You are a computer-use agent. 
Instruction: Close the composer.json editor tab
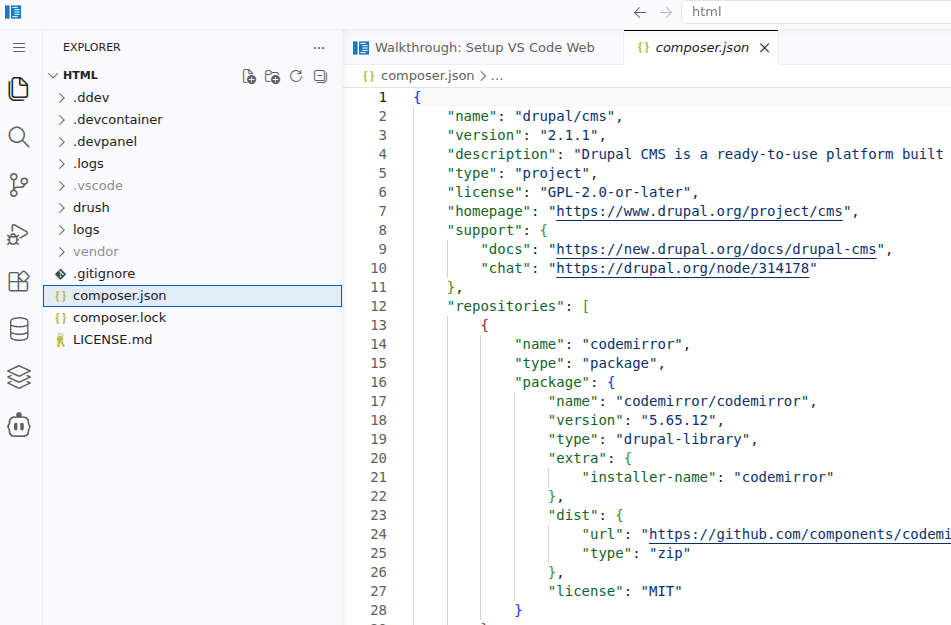pyautogui.click(x=765, y=48)
